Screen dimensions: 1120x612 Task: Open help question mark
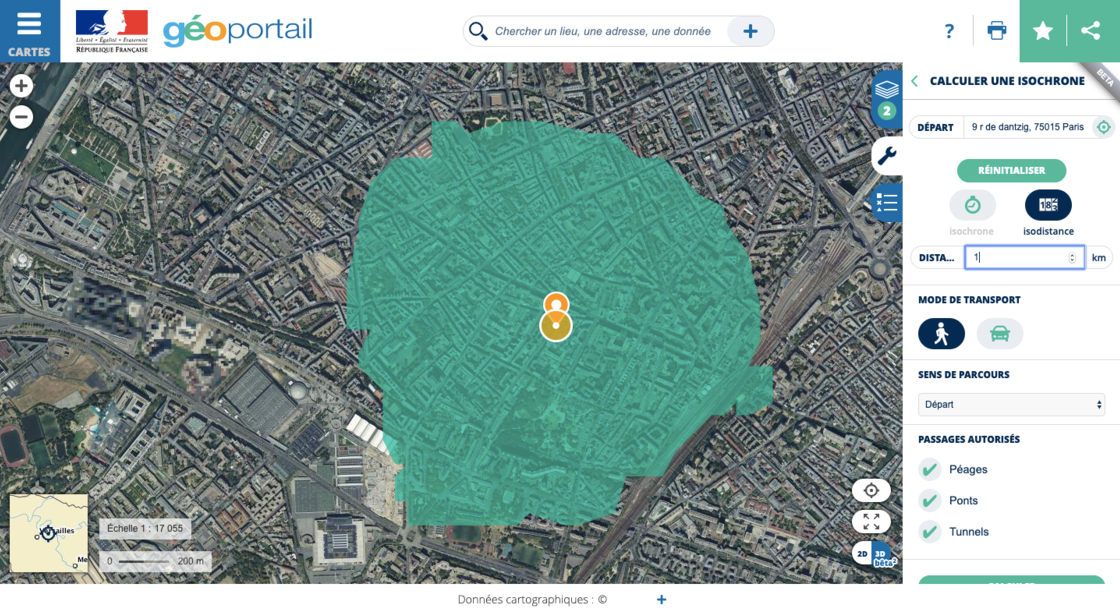949,31
